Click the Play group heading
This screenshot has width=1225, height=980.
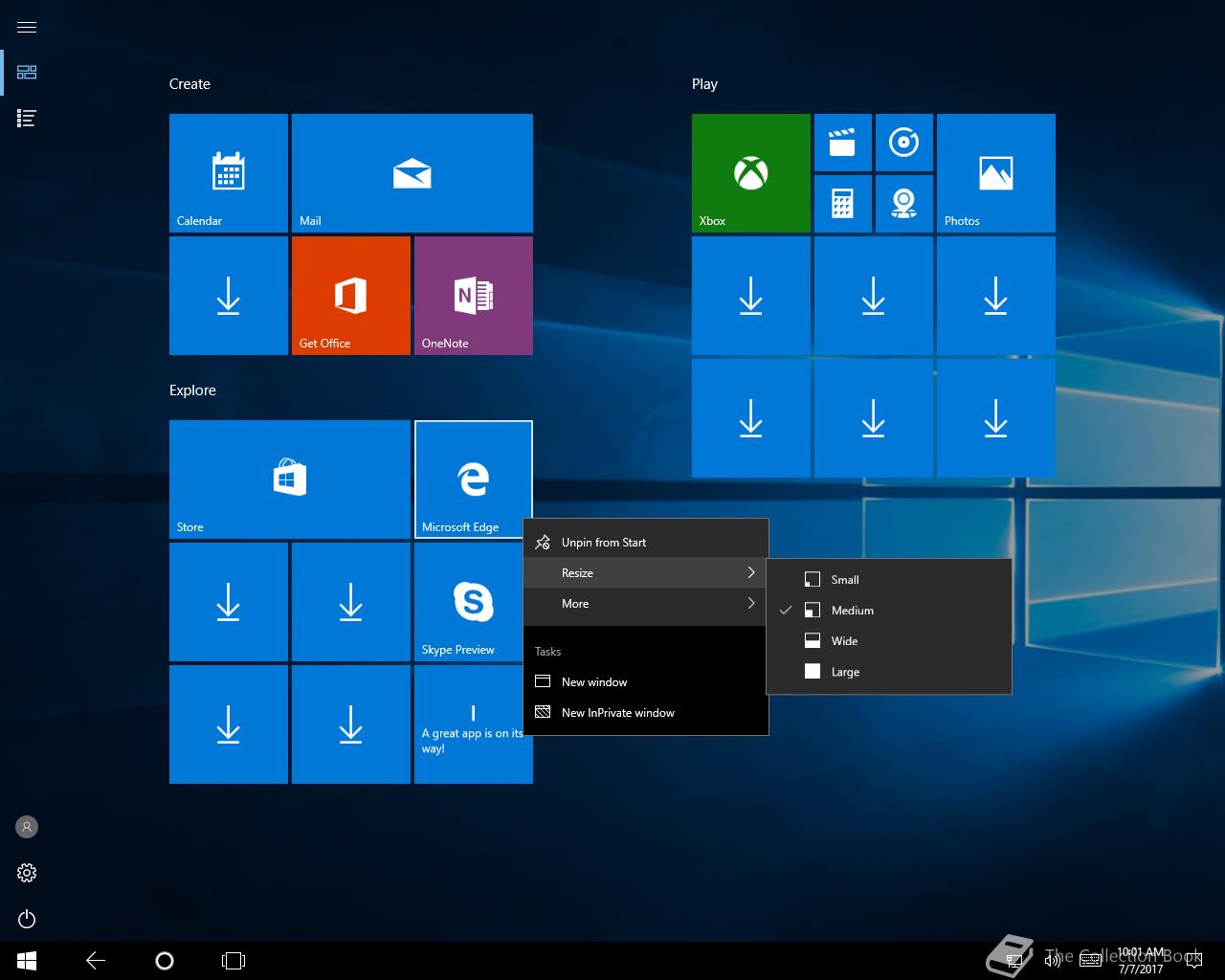click(704, 84)
